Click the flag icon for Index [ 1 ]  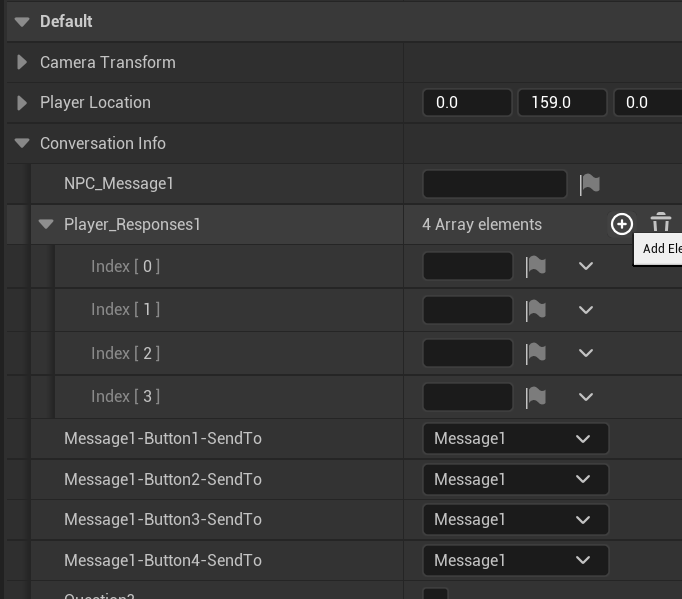click(x=536, y=310)
